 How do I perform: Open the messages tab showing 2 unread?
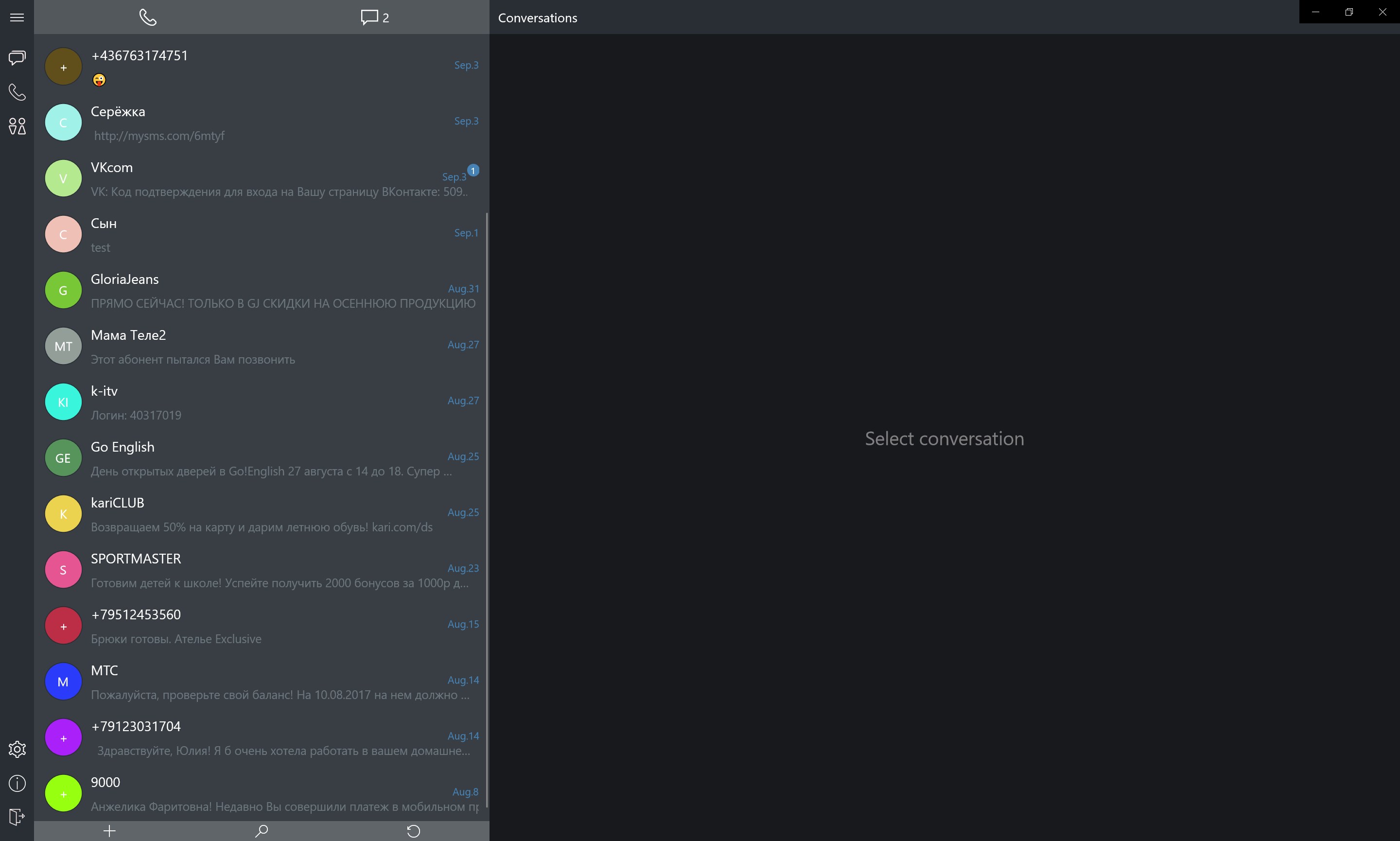374,17
